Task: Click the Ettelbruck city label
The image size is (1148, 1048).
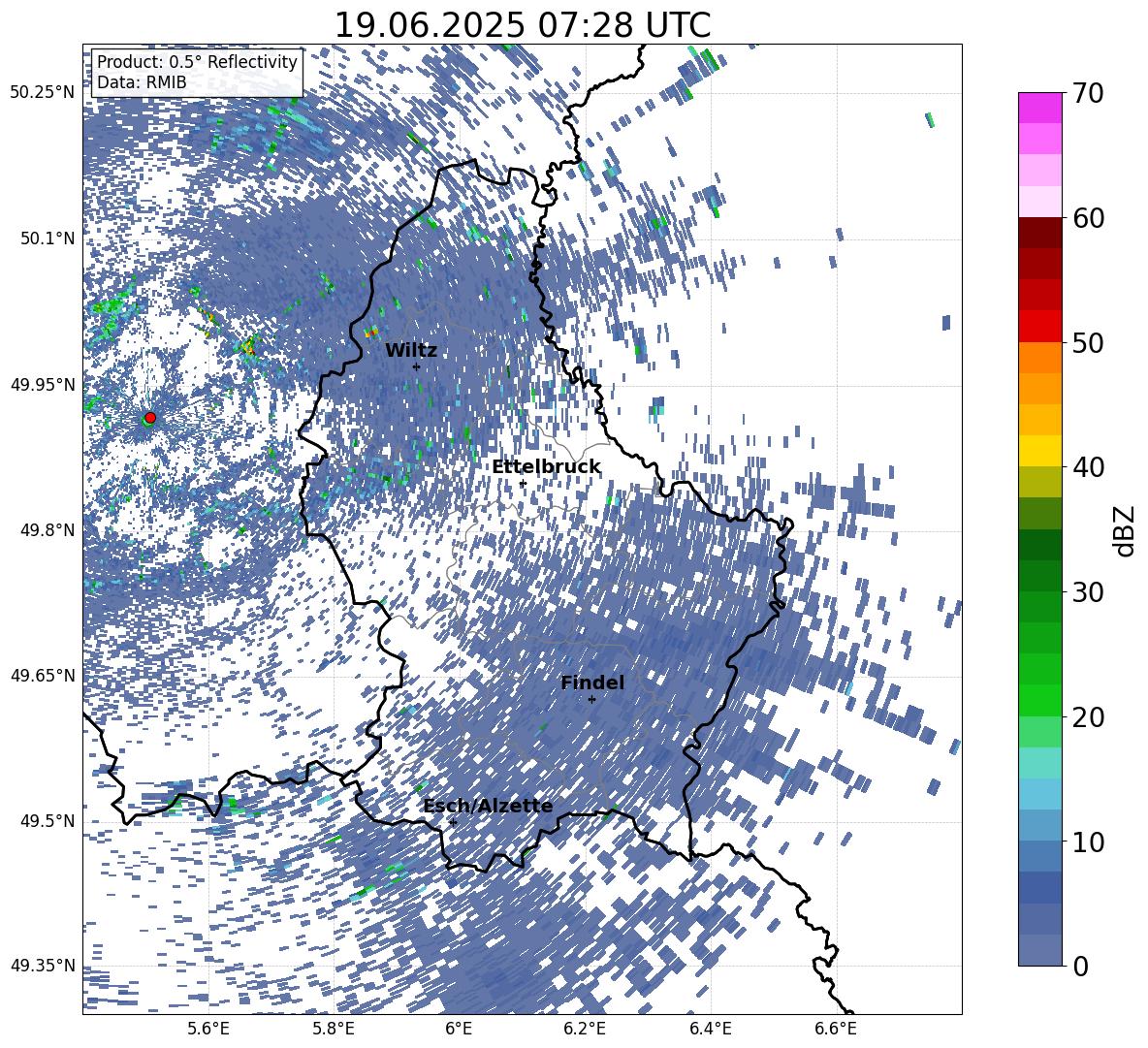Action: point(546,467)
